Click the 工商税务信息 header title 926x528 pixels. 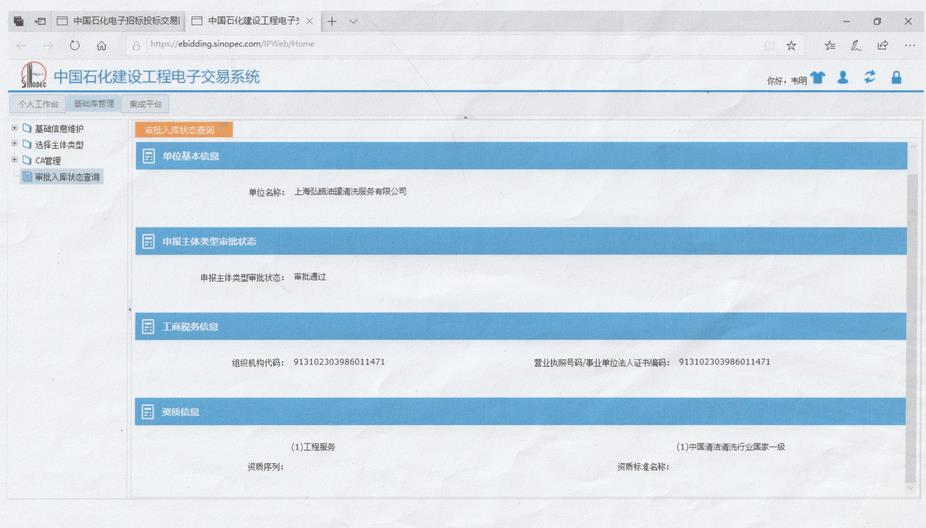point(190,327)
